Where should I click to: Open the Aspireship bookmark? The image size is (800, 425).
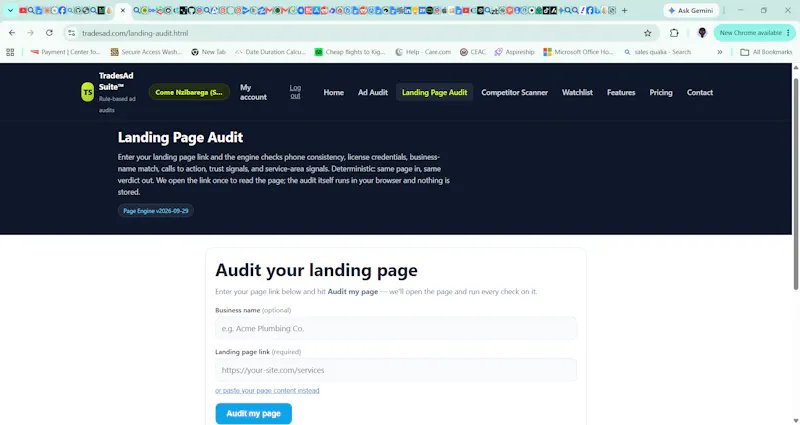tap(514, 52)
